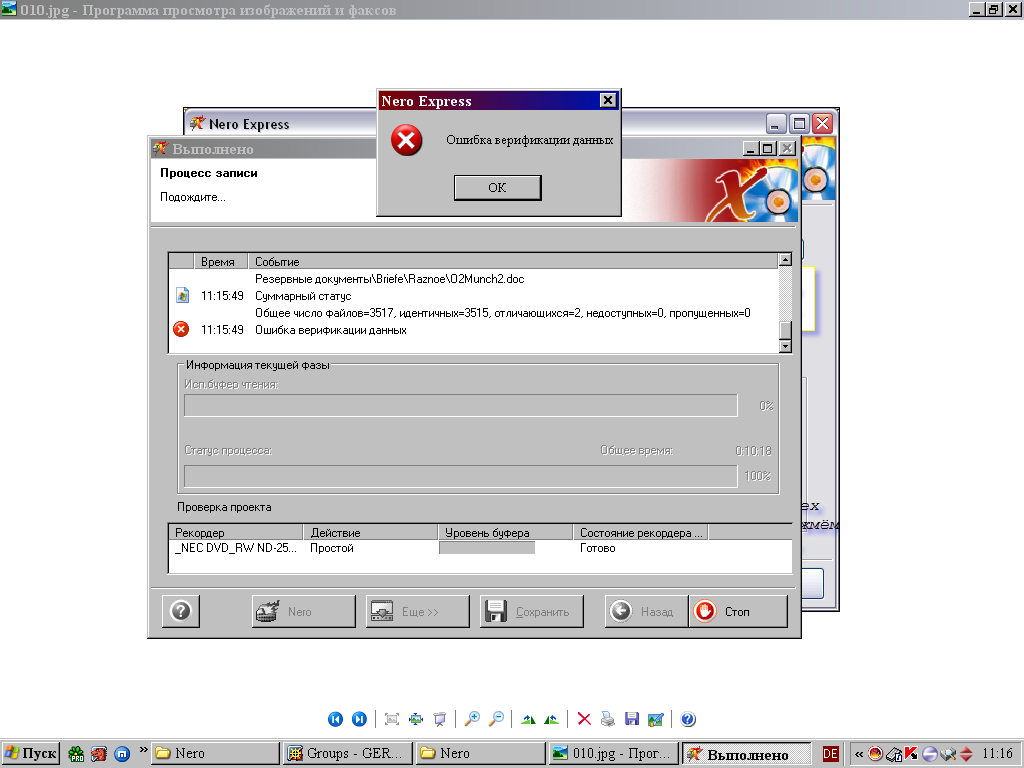This screenshot has height=768, width=1024.
Task: Click the Статус процесса progress bar
Action: [x=460, y=476]
